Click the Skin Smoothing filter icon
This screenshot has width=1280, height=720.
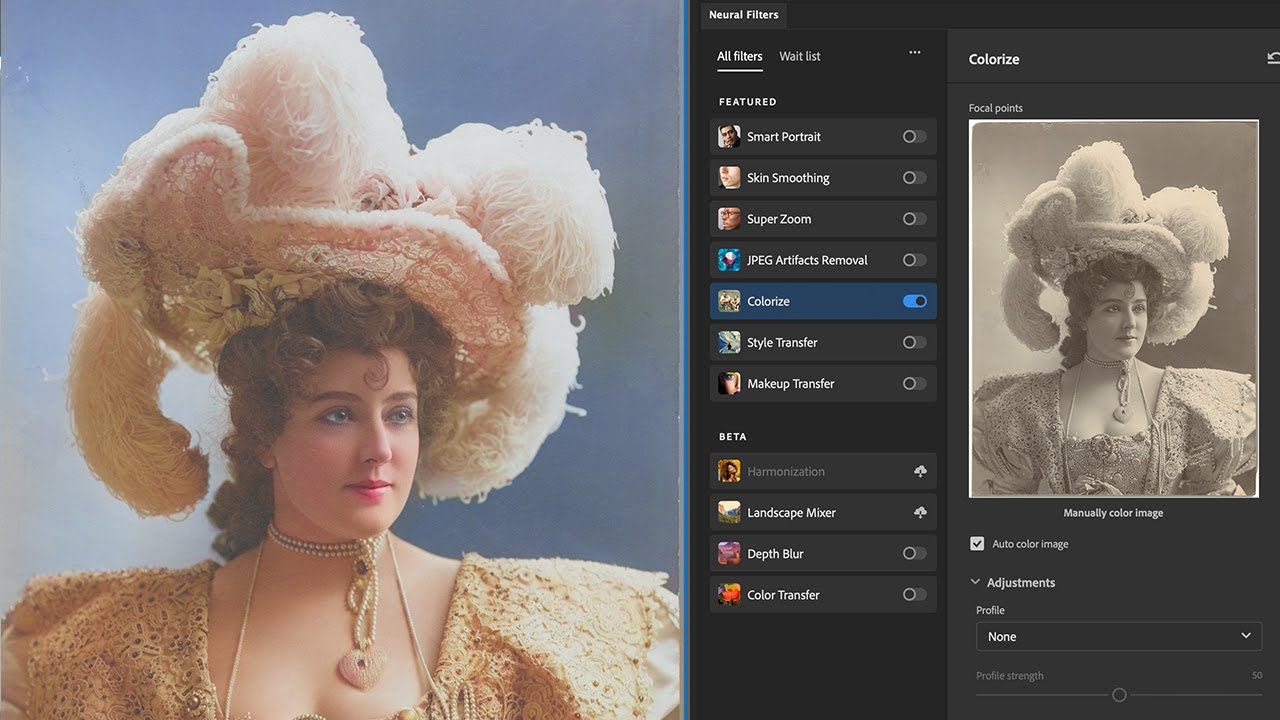(729, 177)
